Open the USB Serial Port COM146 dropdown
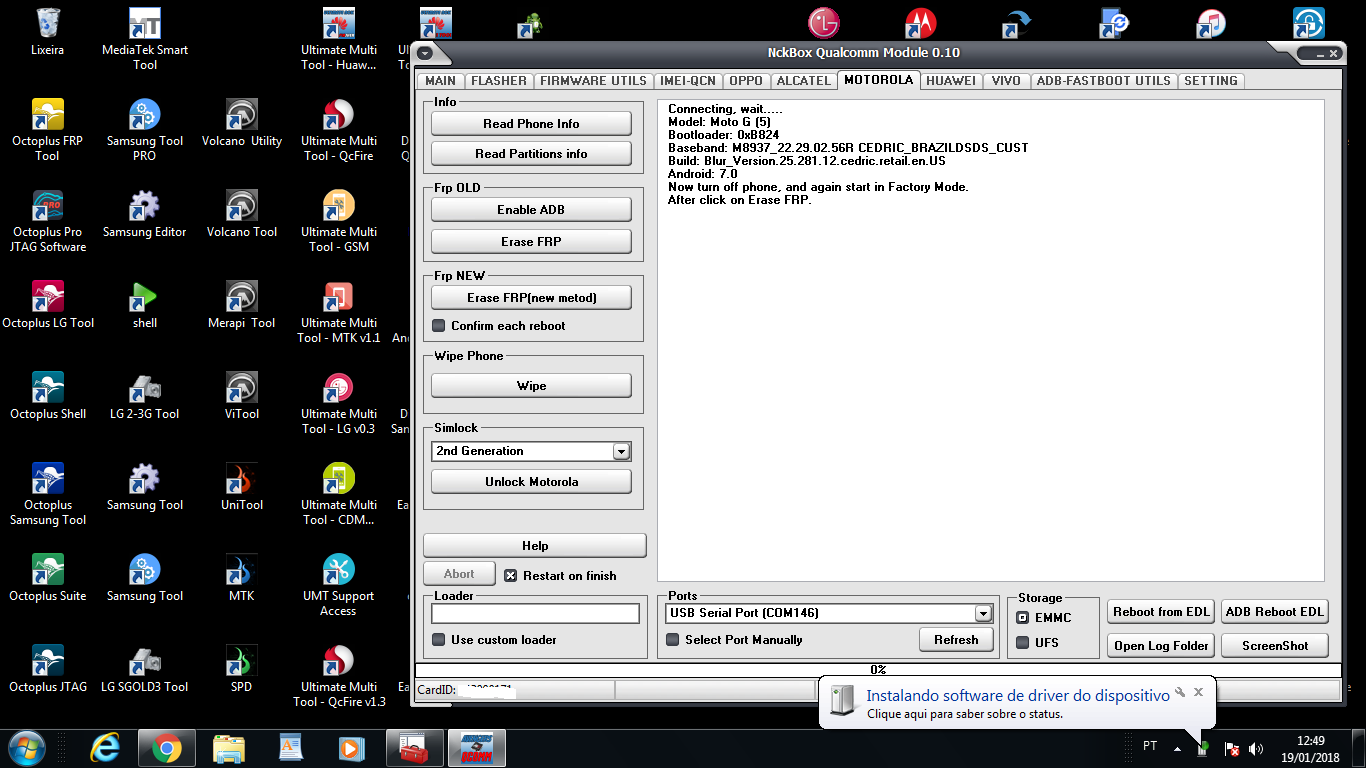Image resolution: width=1366 pixels, height=768 pixels. [983, 614]
